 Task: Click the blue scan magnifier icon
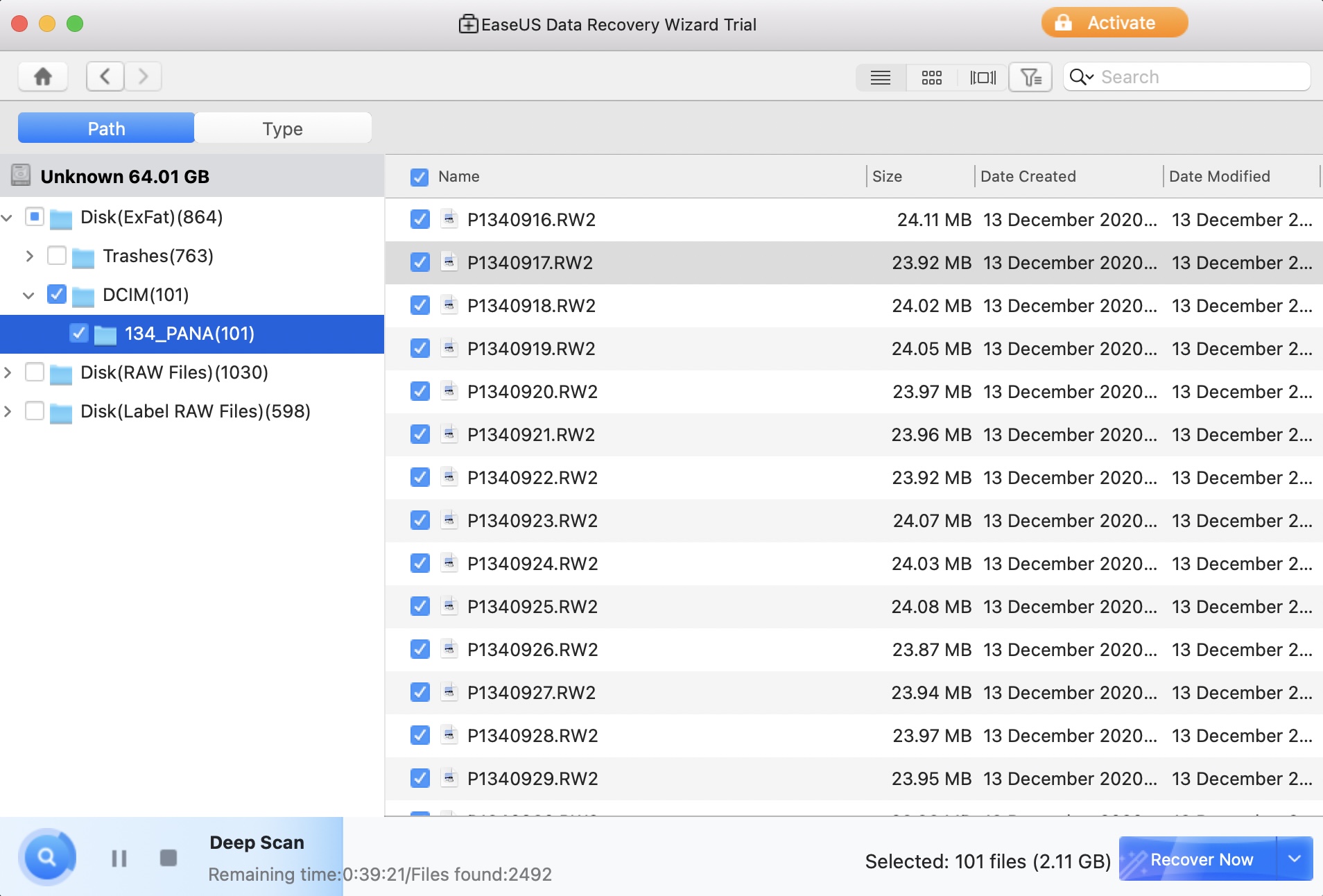pos(47,858)
